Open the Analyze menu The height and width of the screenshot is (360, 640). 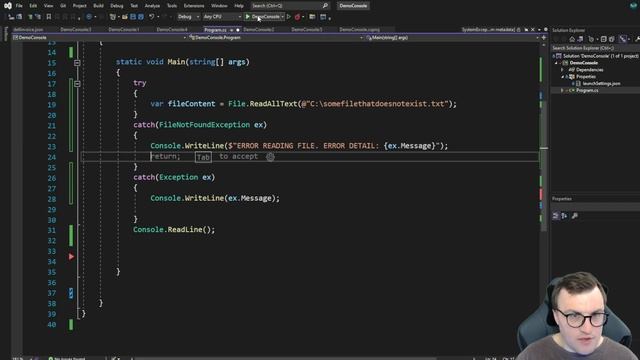[x=152, y=6]
